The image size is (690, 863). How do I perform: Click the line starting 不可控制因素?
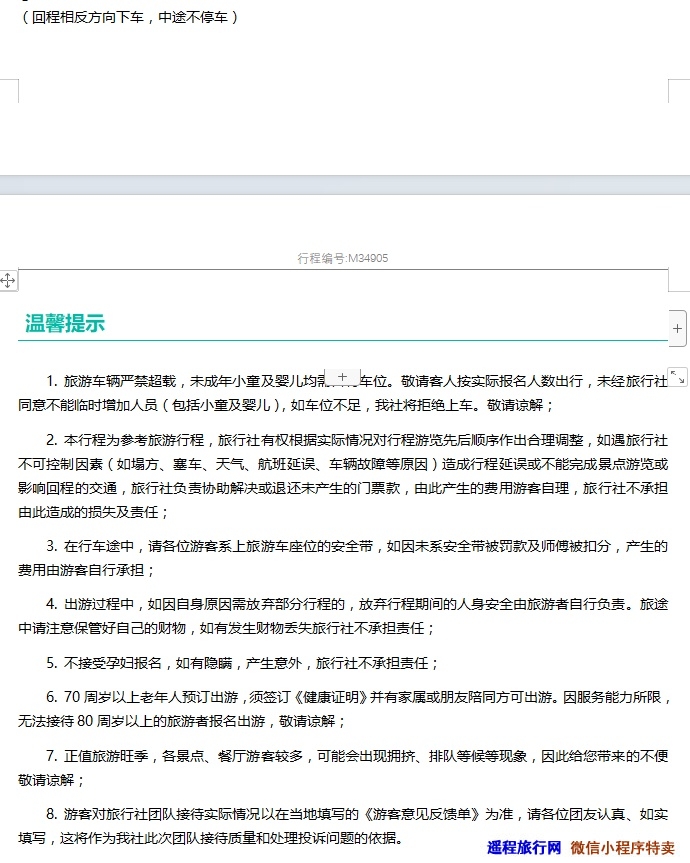click(343, 464)
